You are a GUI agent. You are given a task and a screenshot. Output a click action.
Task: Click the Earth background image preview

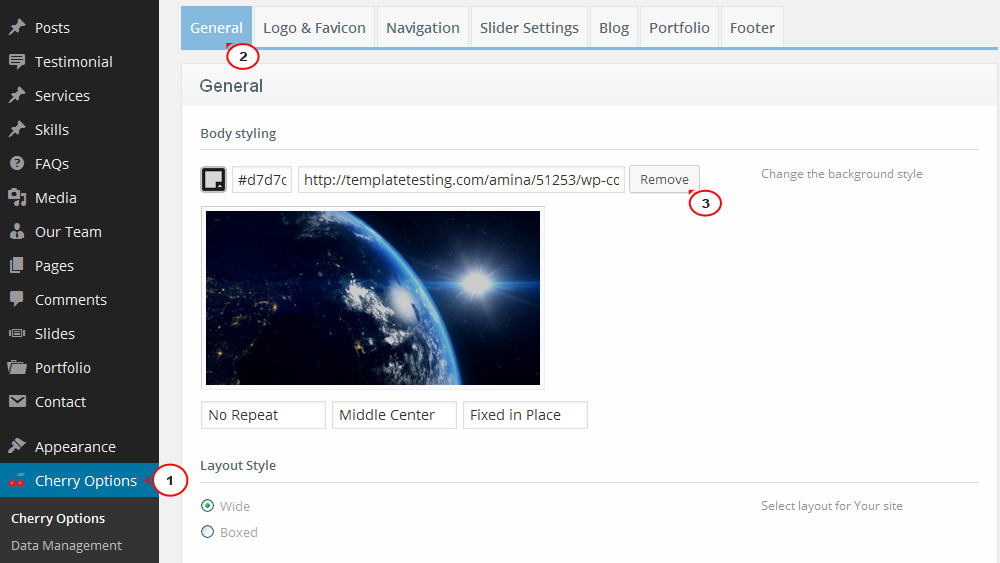(x=373, y=298)
